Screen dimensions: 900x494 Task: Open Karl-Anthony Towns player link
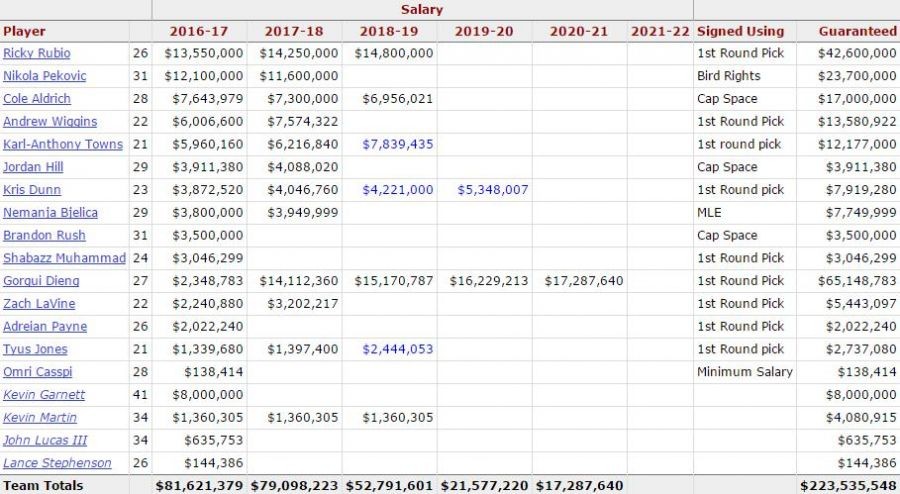pos(63,144)
